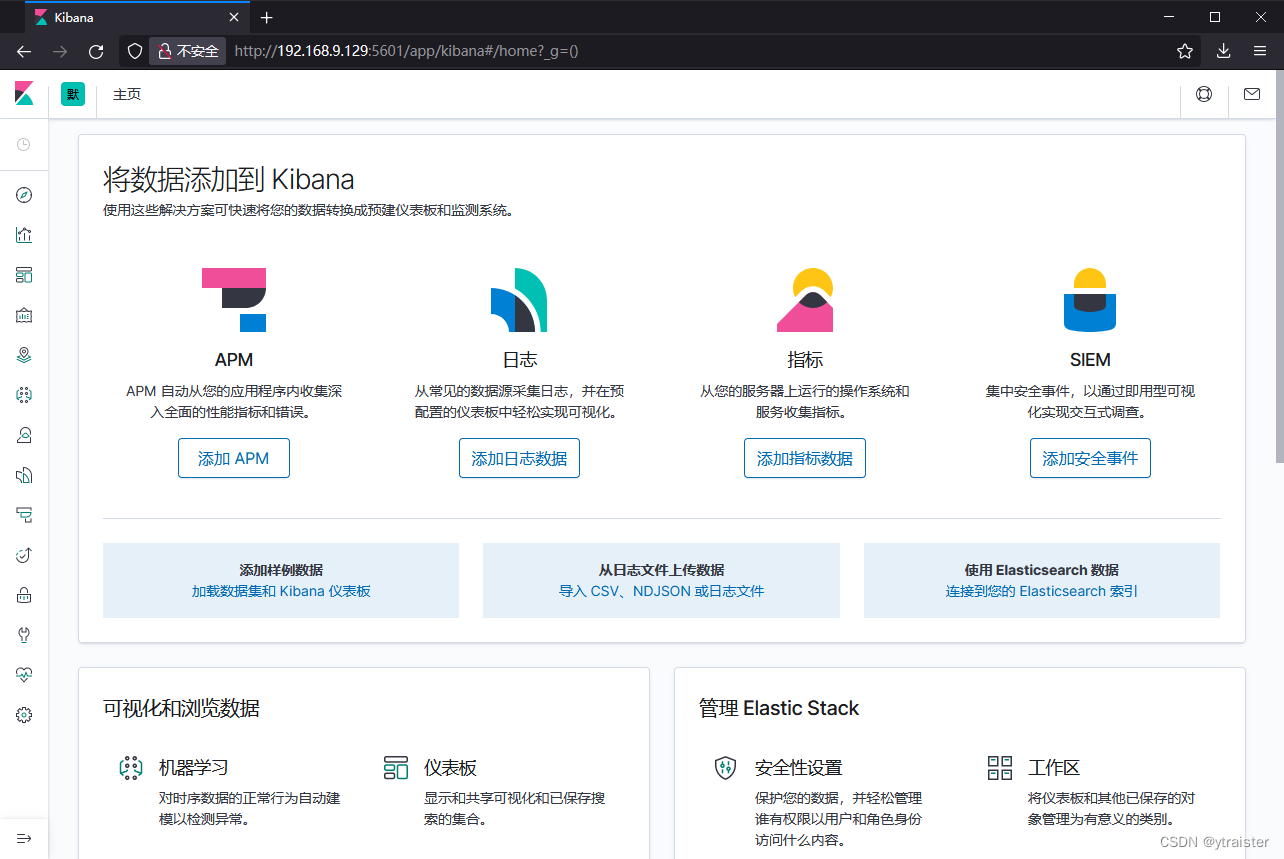
Task: Open the Logs icon in sidebar
Action: tap(24, 475)
